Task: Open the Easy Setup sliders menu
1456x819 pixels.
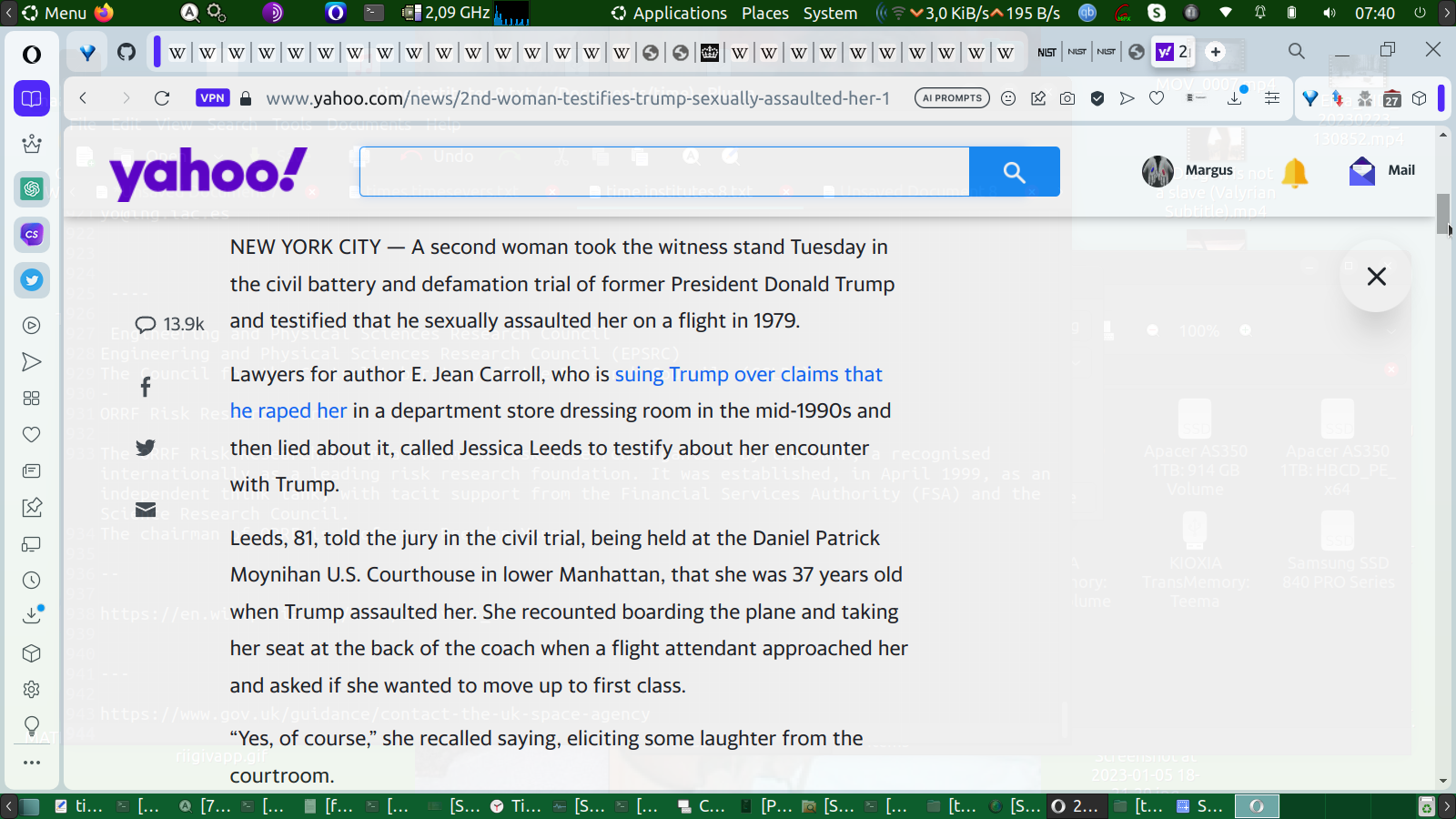Action: coord(1272,98)
